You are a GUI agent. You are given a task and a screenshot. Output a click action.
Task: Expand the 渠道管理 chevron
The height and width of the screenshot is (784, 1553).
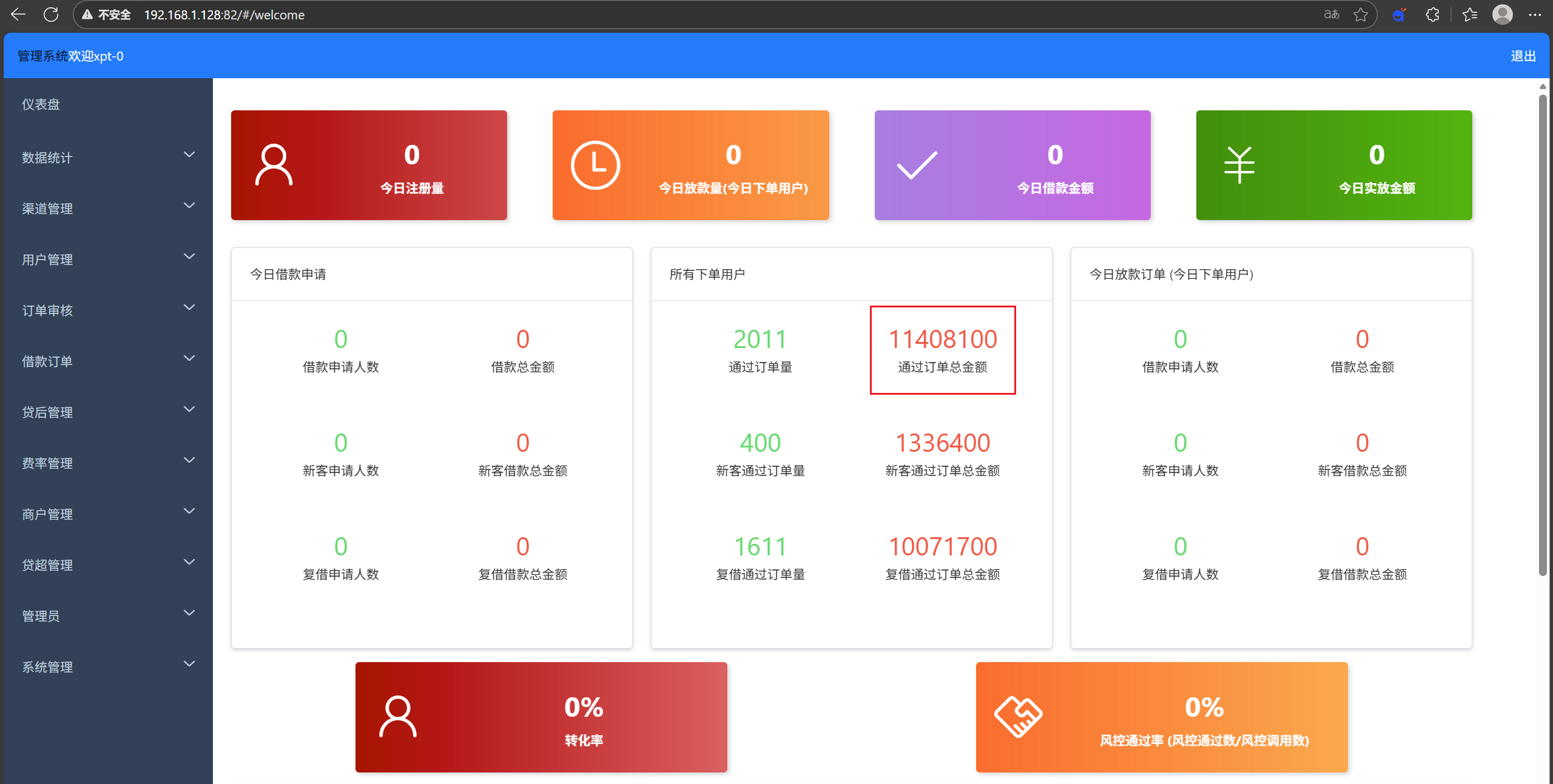(189, 206)
